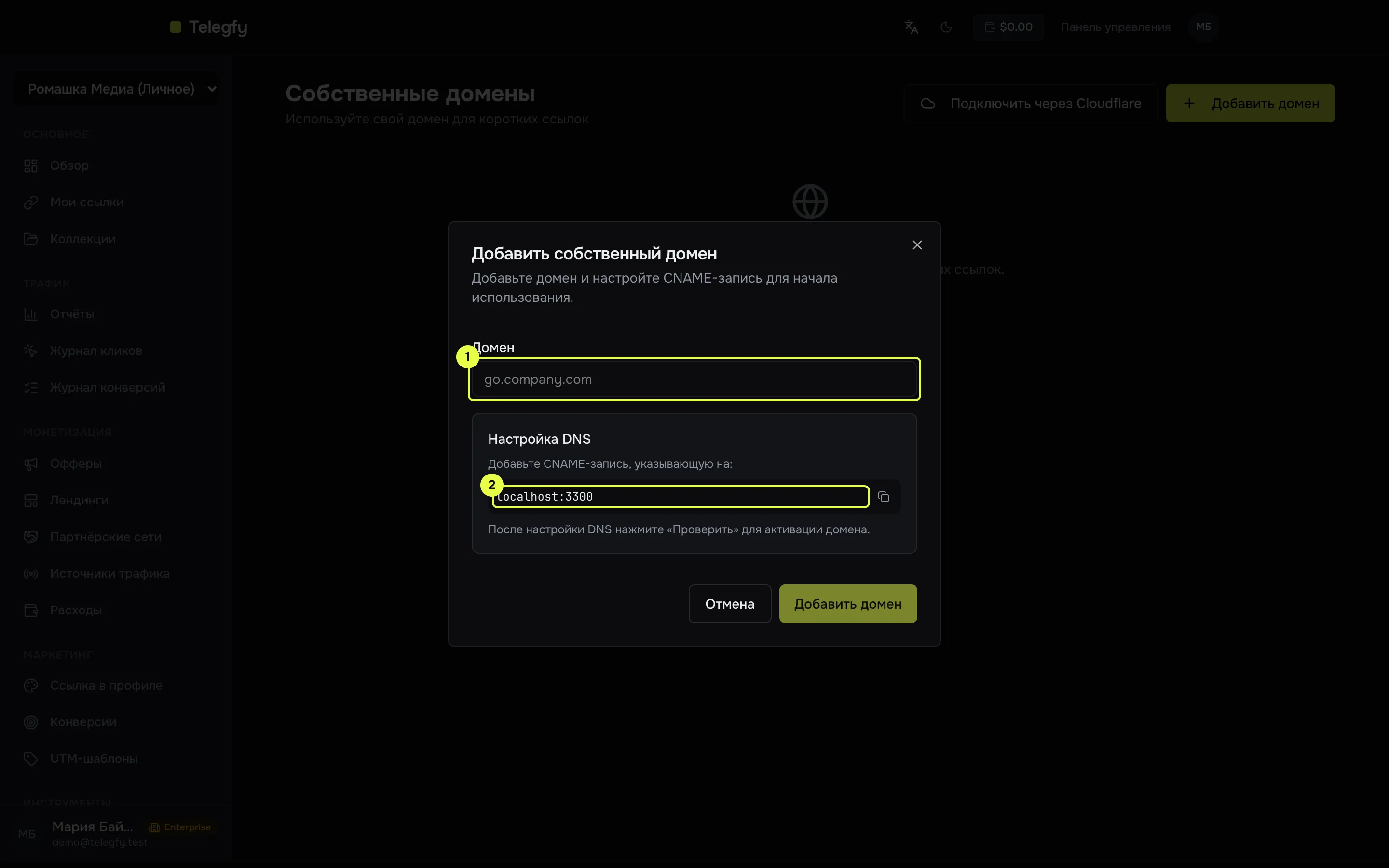1389x868 pixels.
Task: Open the Отчёты chart icon
Action: (x=31, y=314)
